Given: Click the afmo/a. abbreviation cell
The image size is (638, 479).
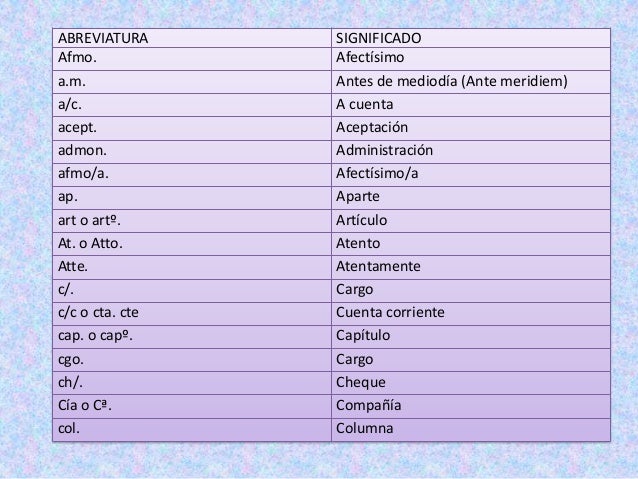Looking at the screenshot, I should (192, 175).
